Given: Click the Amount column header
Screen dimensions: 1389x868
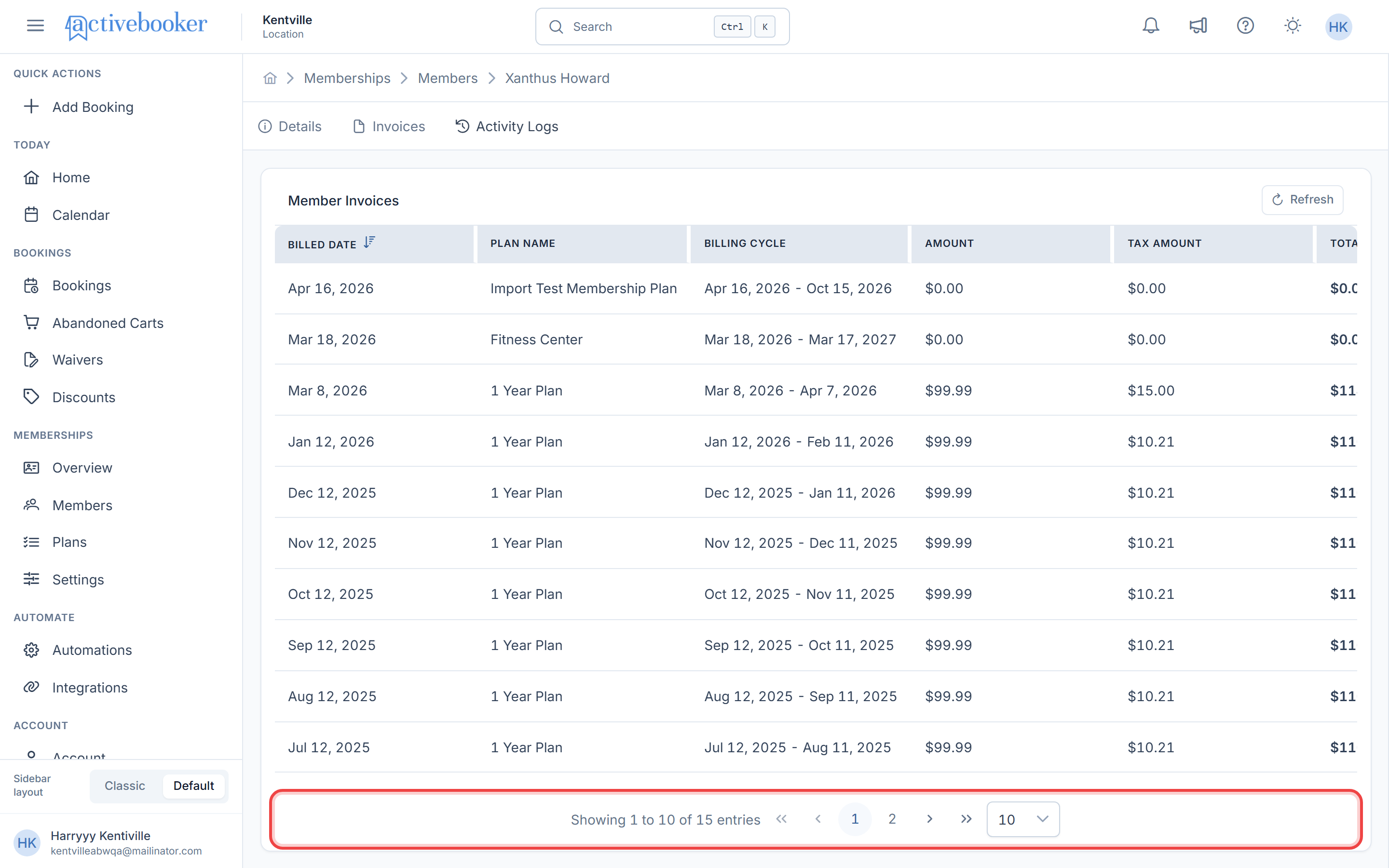Looking at the screenshot, I should (x=1011, y=244).
